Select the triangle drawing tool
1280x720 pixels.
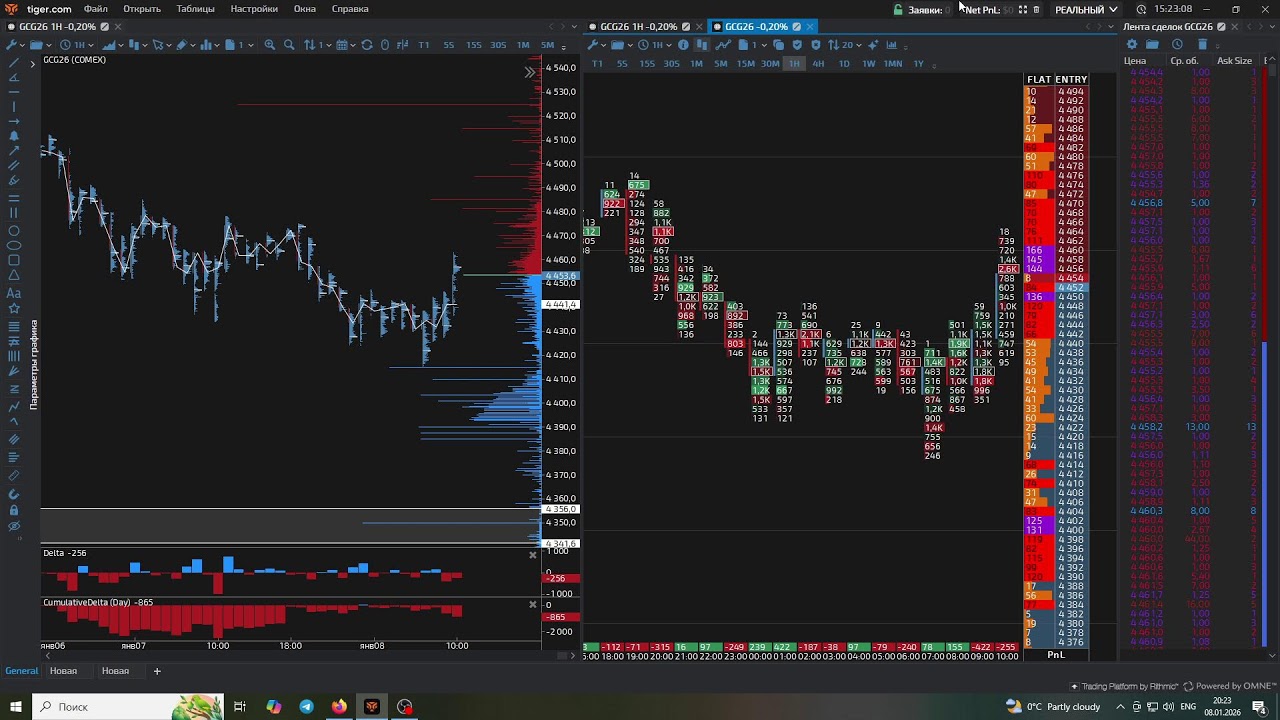click(x=14, y=275)
